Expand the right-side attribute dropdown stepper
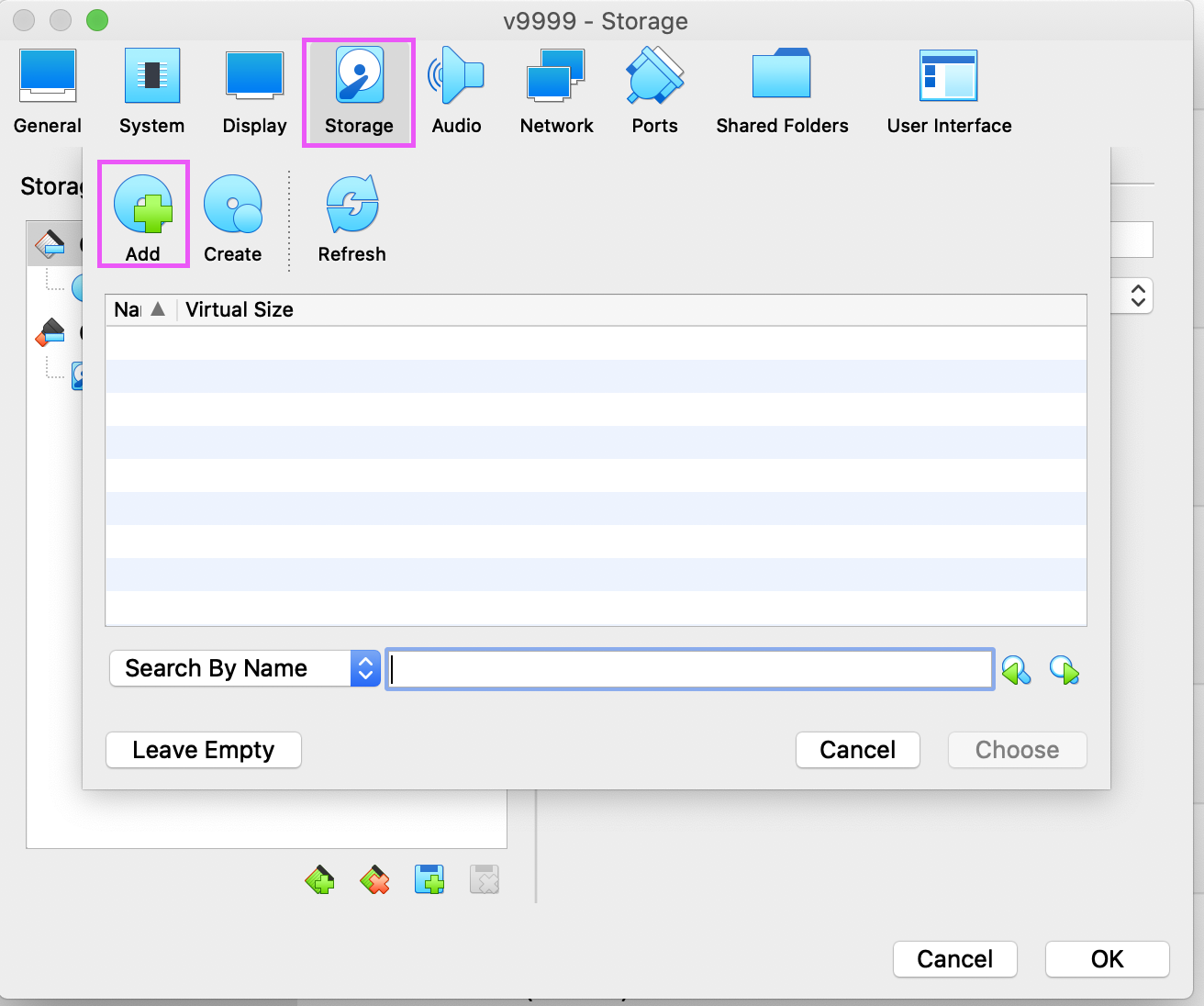This screenshot has width=1204, height=1006. [1138, 296]
